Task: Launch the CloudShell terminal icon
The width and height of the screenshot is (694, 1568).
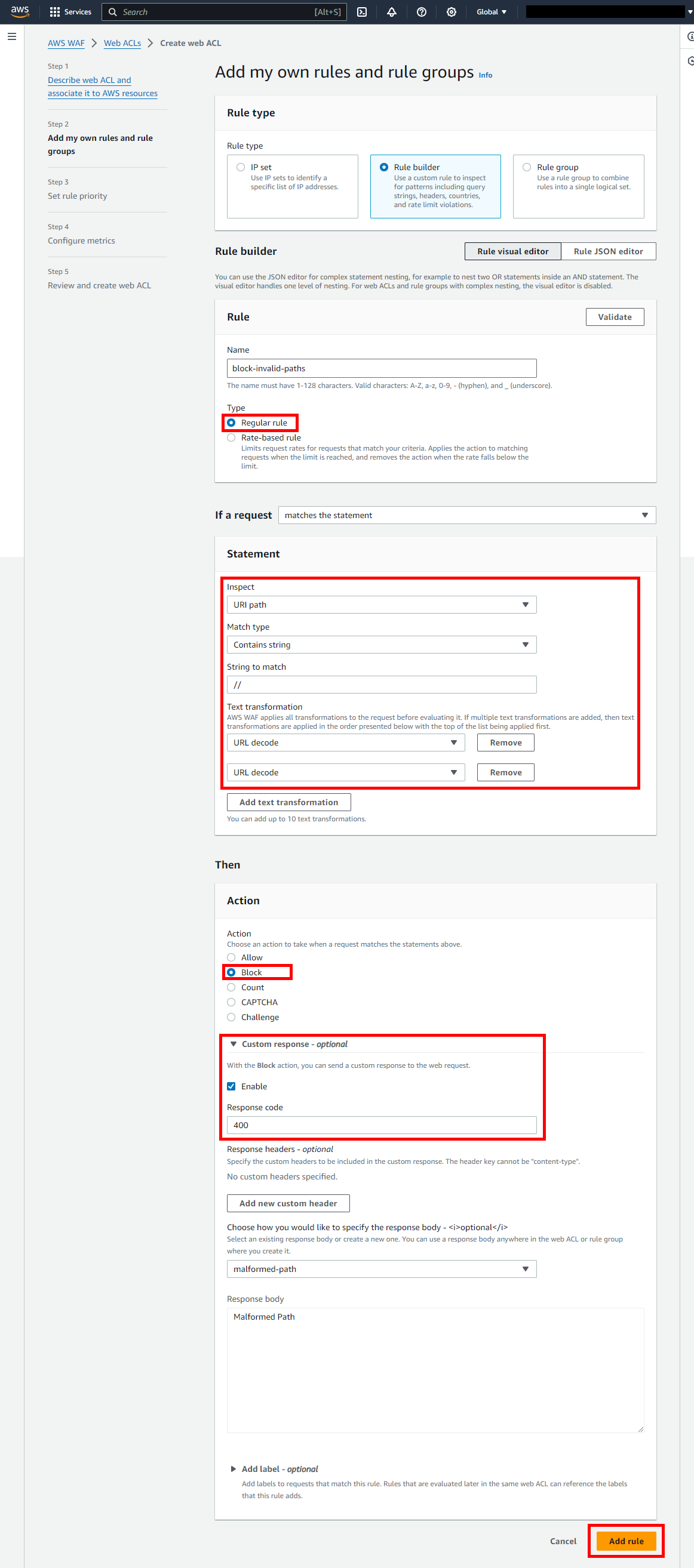Action: click(x=362, y=11)
